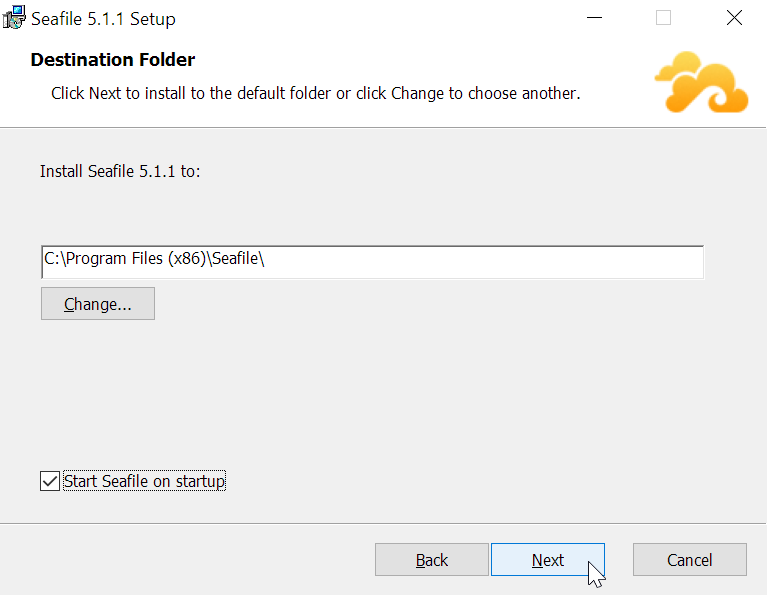Click the 'Destination Folder' heading
767x595 pixels.
coord(113,60)
